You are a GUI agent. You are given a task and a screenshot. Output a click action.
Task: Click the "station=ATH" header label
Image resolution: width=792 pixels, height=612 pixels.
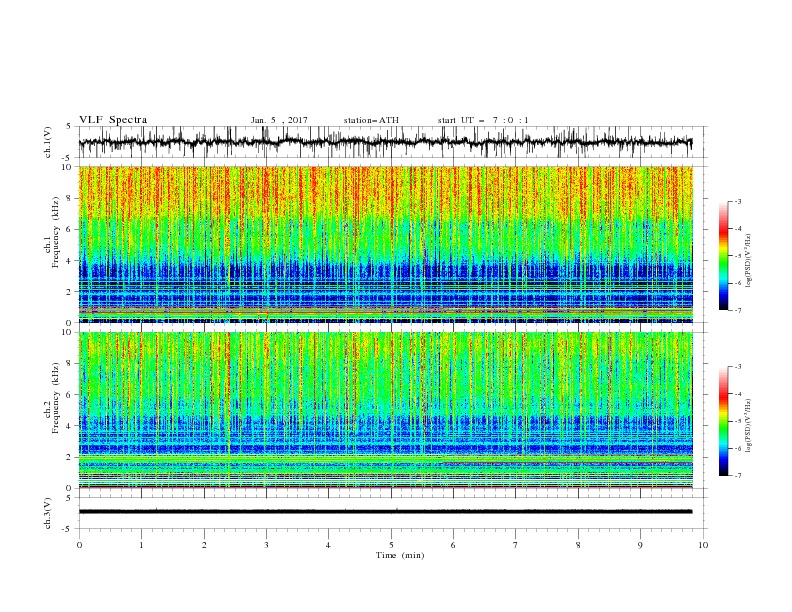click(371, 120)
